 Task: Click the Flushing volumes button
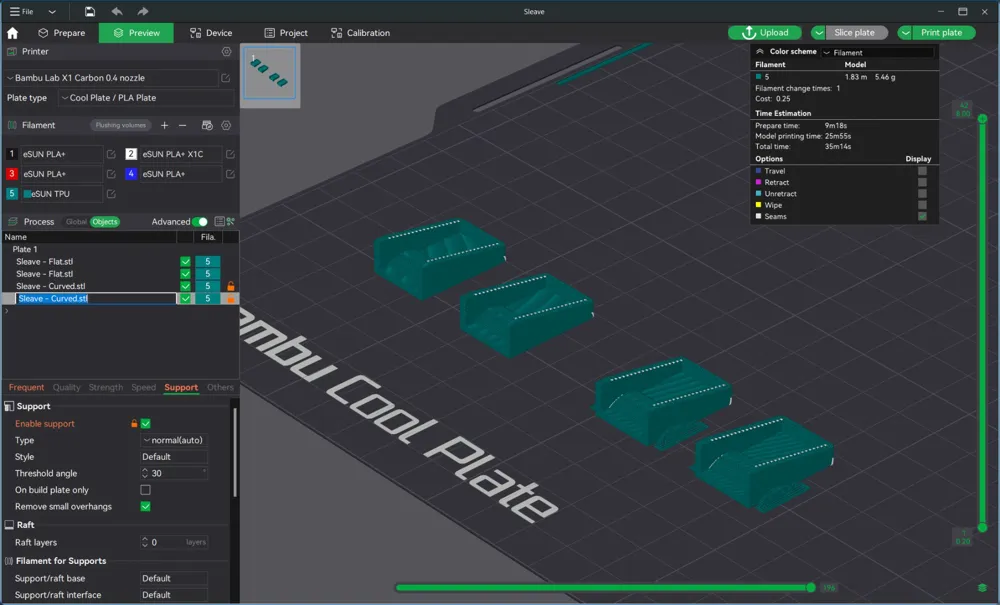tap(121, 126)
